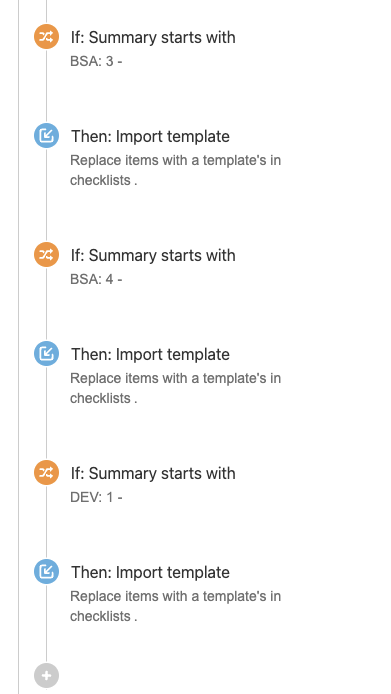Click the checklist description under the first Import template

[175, 170]
